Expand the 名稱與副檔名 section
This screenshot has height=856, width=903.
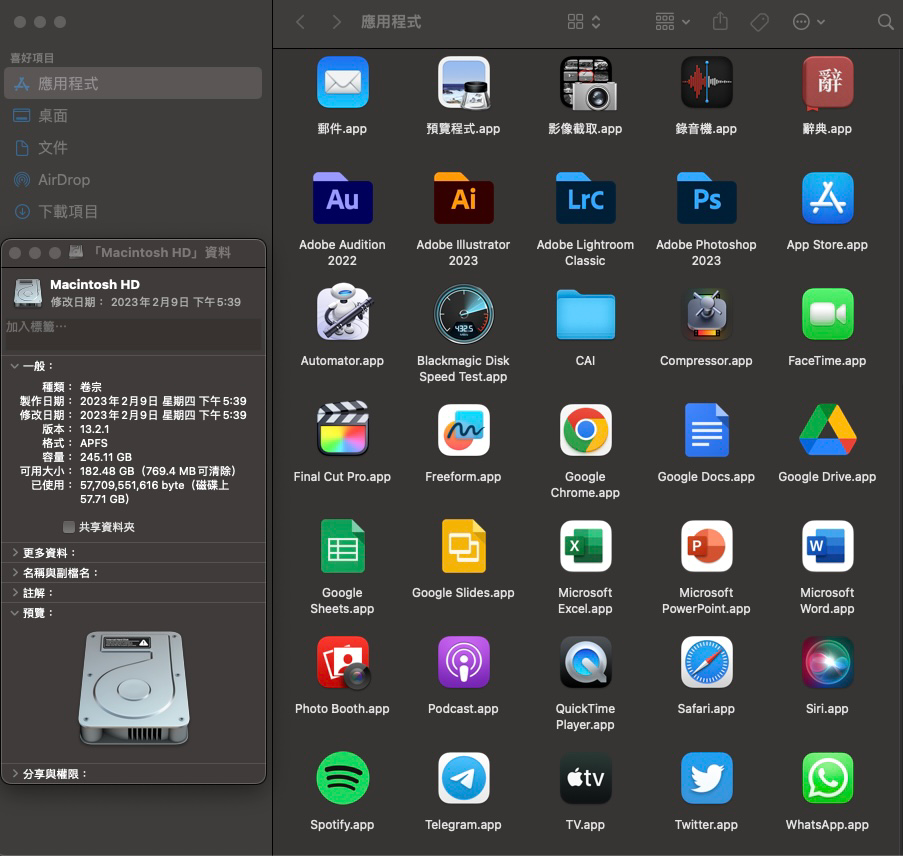pyautogui.click(x=15, y=573)
